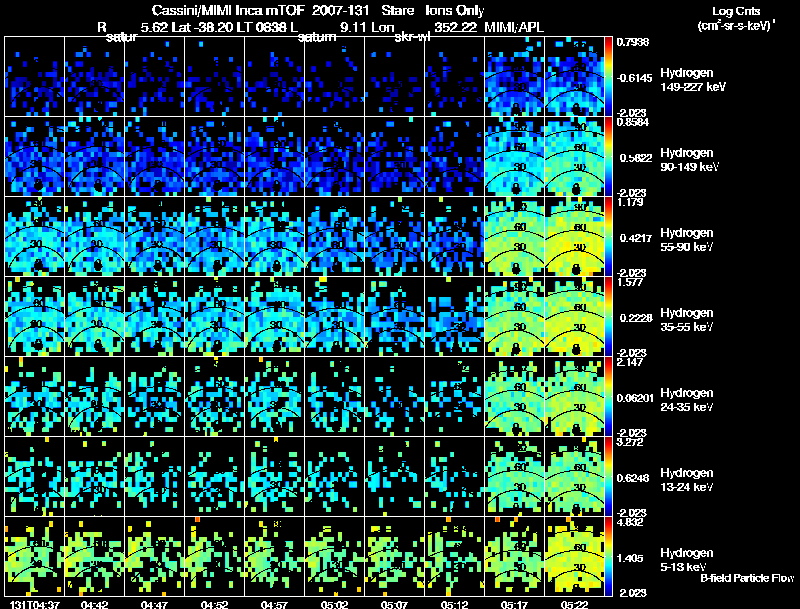Select the 149-227 keV panel at 05:17
Image resolution: width=800 pixels, height=609 pixels.
(514, 77)
